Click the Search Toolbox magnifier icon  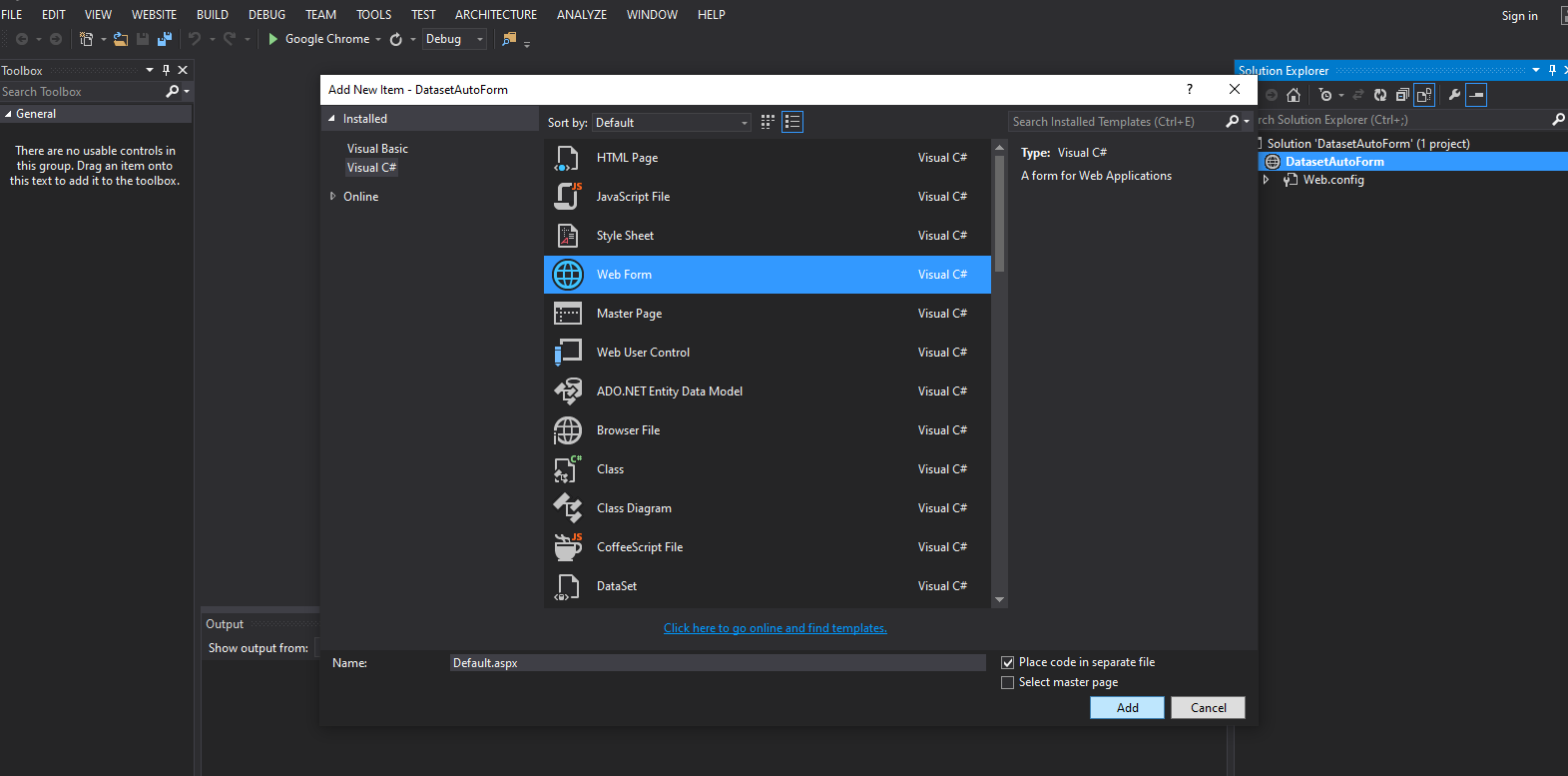173,91
